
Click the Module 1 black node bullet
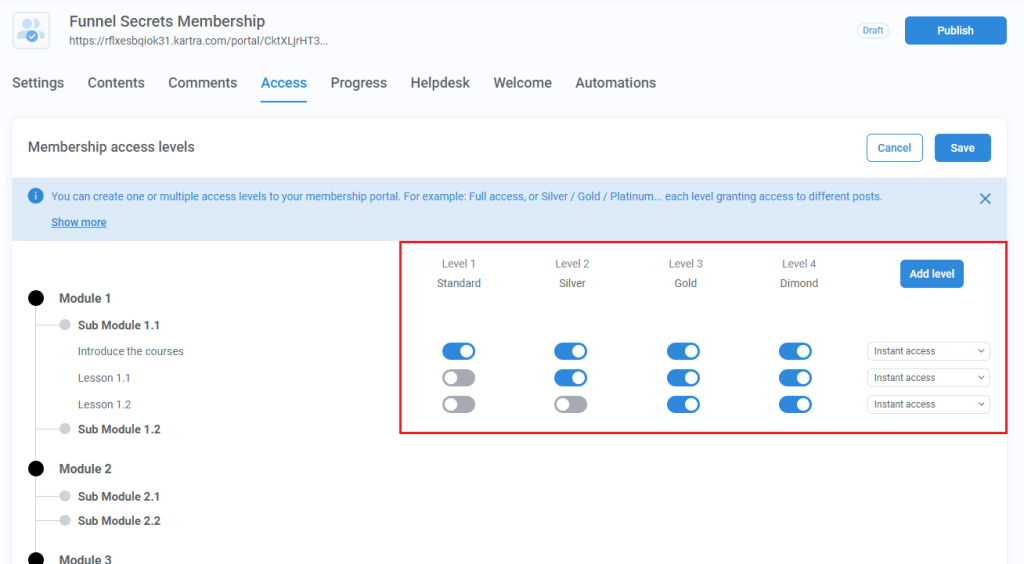tap(37, 298)
